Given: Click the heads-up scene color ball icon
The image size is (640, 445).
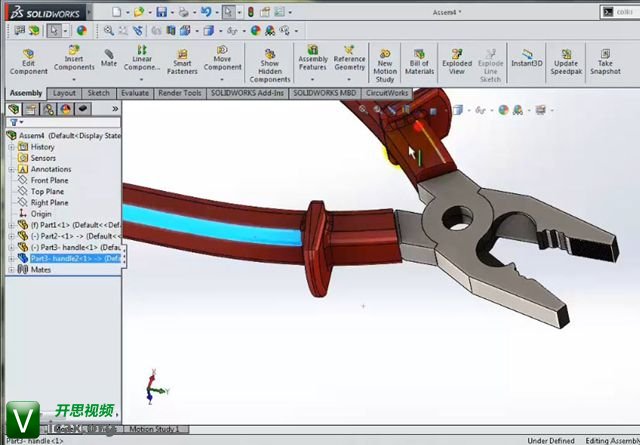Looking at the screenshot, I should 504,110.
